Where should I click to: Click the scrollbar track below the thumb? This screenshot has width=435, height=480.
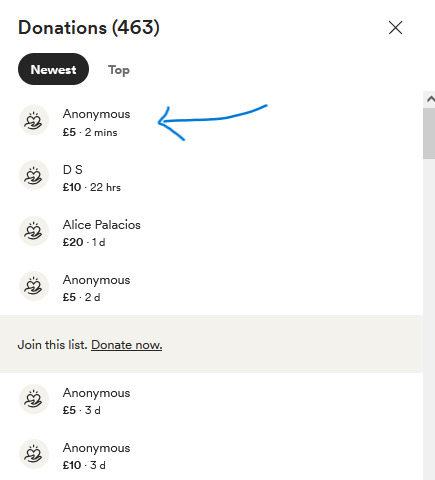click(429, 317)
